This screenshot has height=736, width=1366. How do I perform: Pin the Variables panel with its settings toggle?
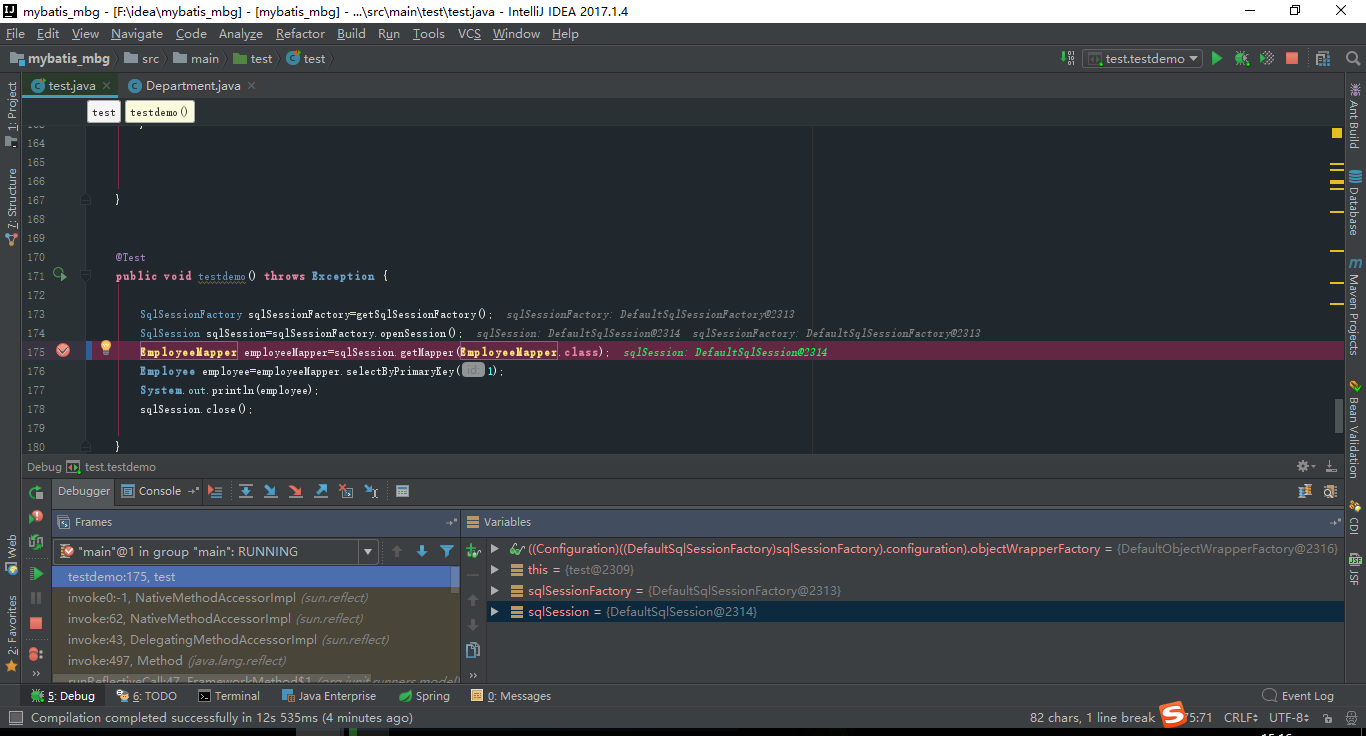pos(1337,521)
